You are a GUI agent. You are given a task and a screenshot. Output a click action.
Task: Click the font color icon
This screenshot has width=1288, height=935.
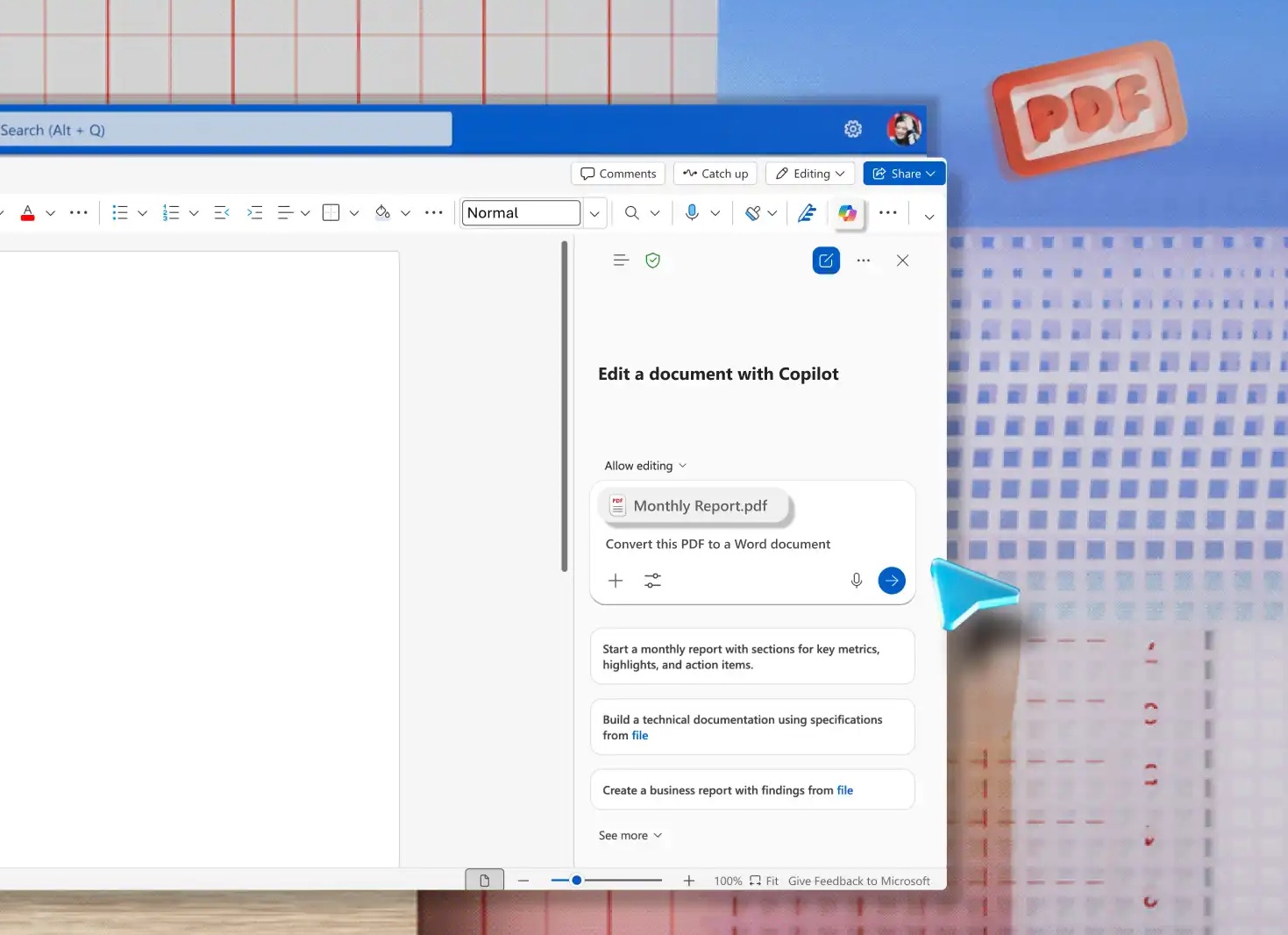click(x=28, y=213)
